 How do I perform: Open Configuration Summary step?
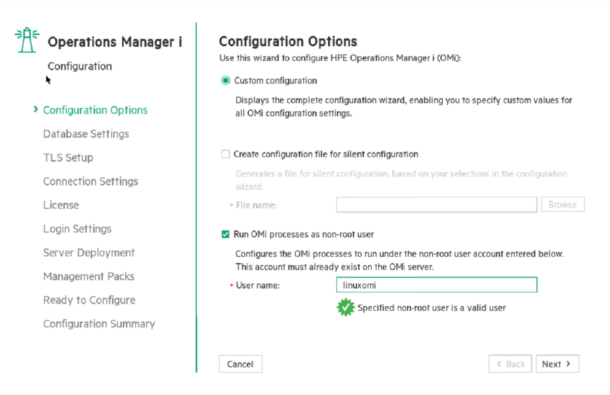[99, 324]
